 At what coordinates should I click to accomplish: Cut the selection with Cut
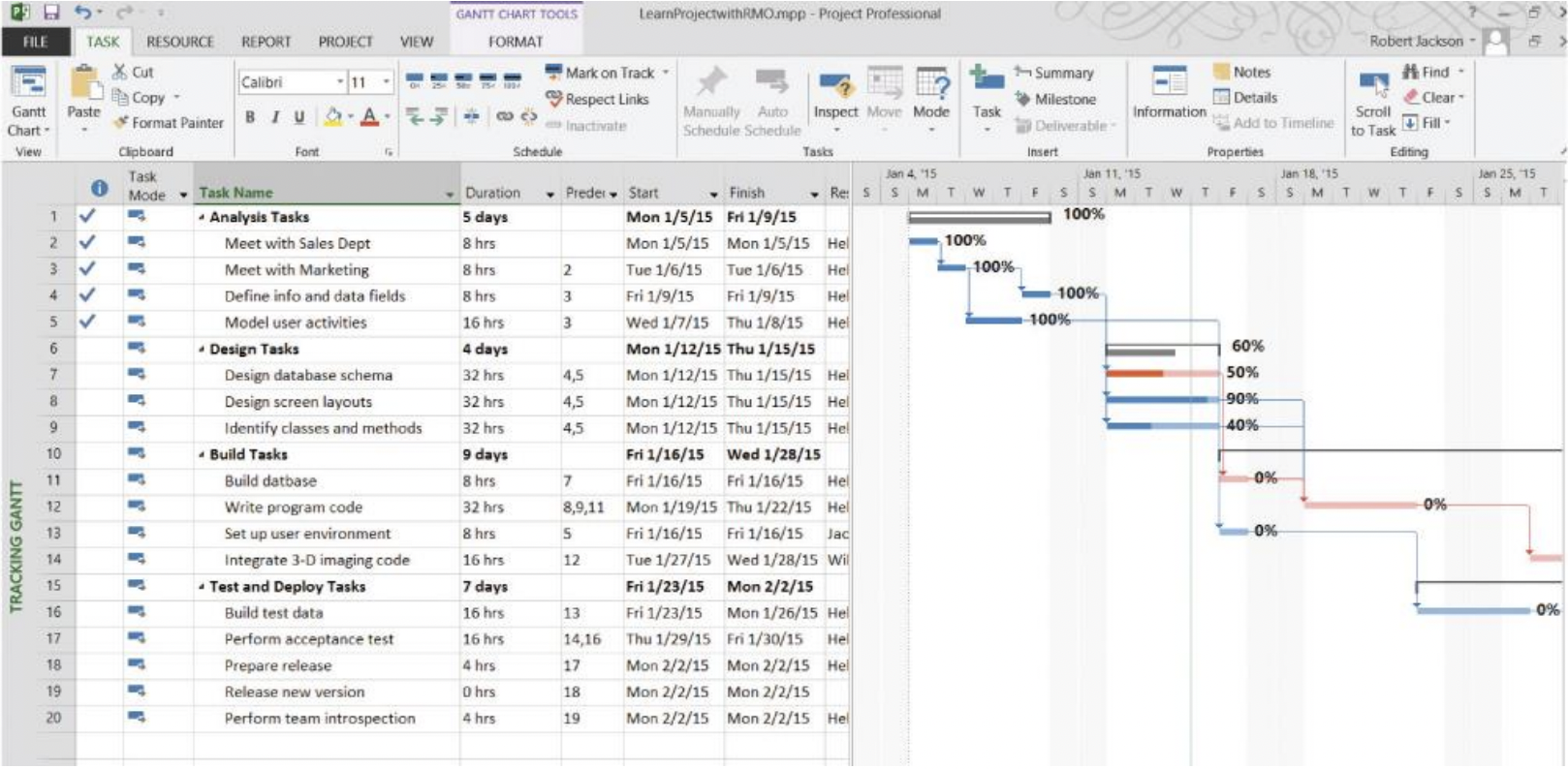(x=133, y=72)
